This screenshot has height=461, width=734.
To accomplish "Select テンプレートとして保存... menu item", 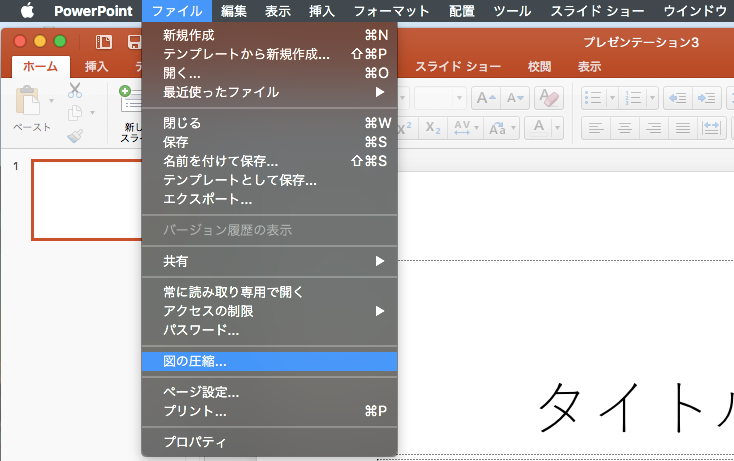I will tap(269, 180).
